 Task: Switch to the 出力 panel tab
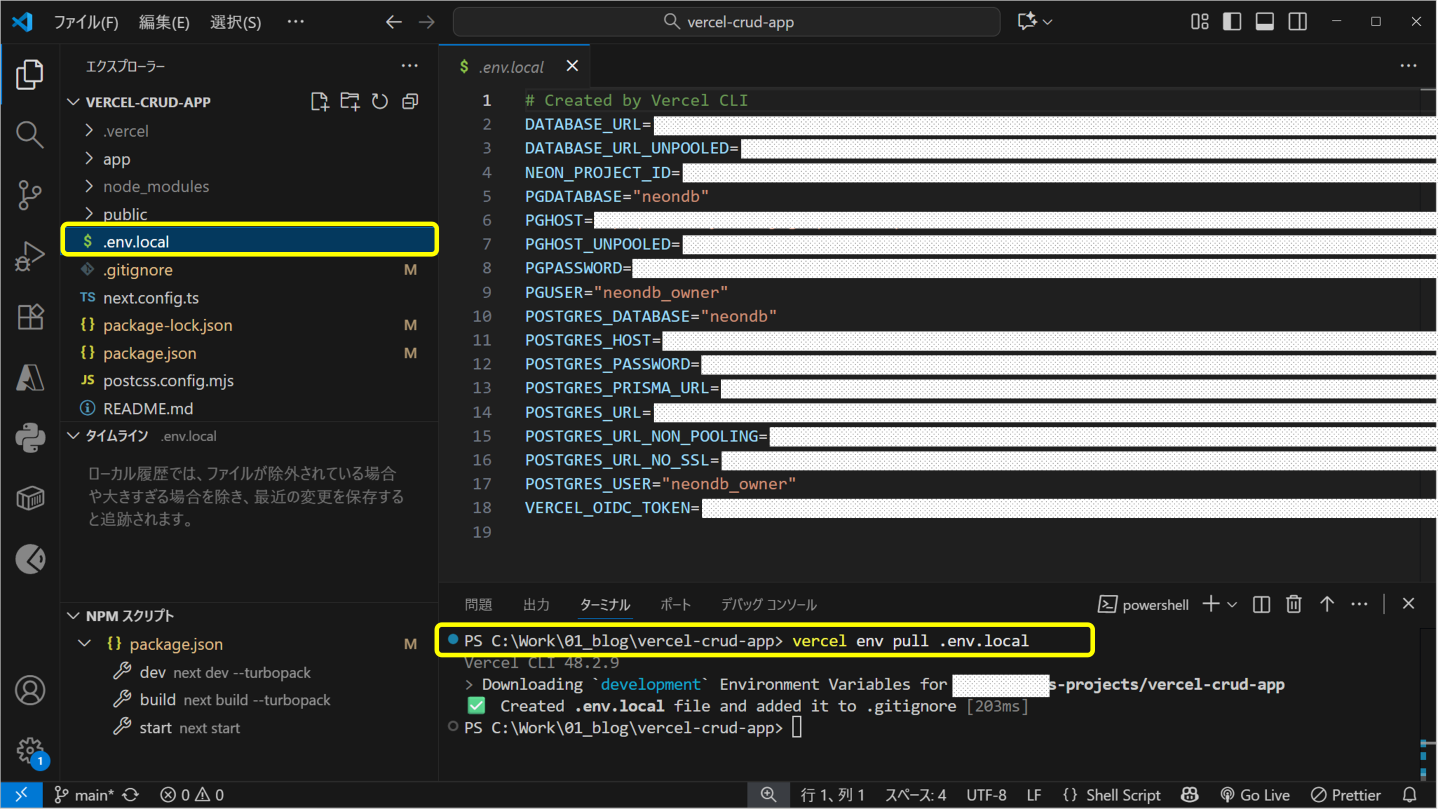(536, 605)
